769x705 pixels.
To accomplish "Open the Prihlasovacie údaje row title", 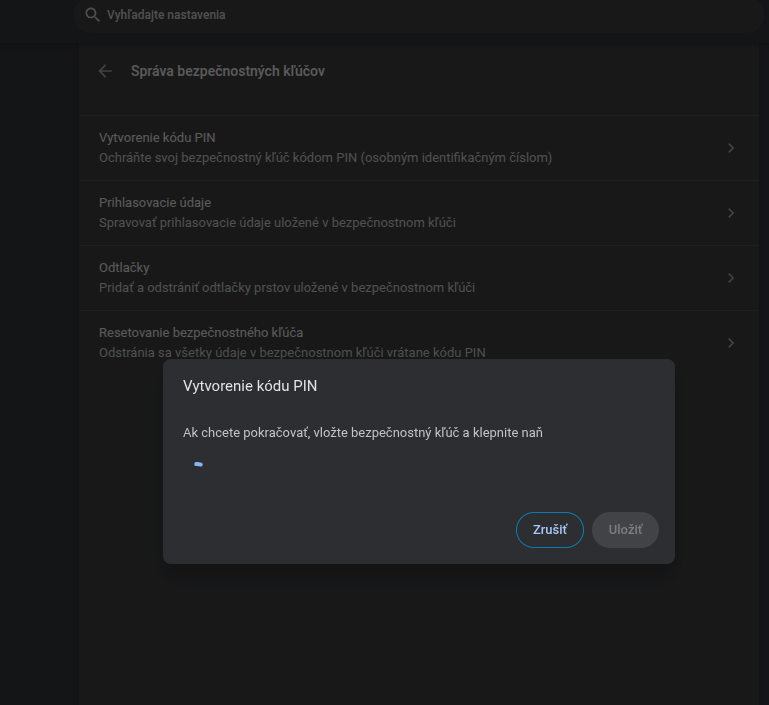I will (x=155, y=203).
